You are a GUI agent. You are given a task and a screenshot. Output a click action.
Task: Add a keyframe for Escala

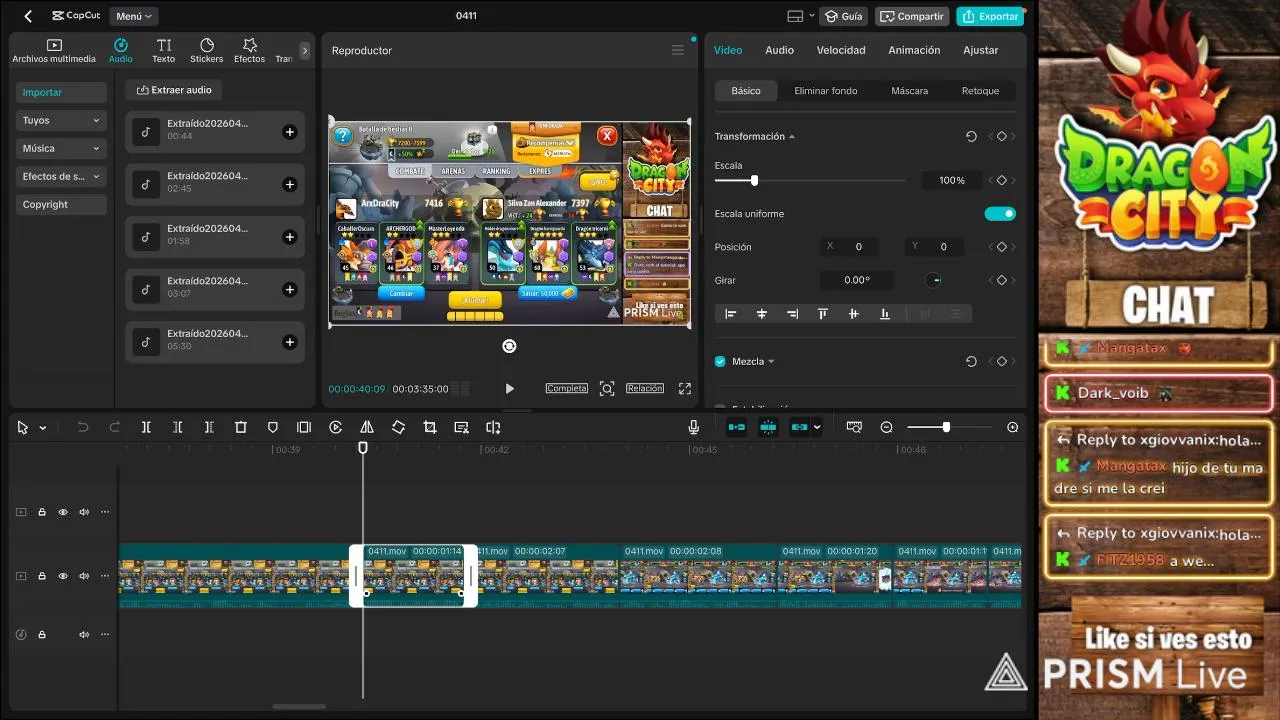coord(1001,180)
